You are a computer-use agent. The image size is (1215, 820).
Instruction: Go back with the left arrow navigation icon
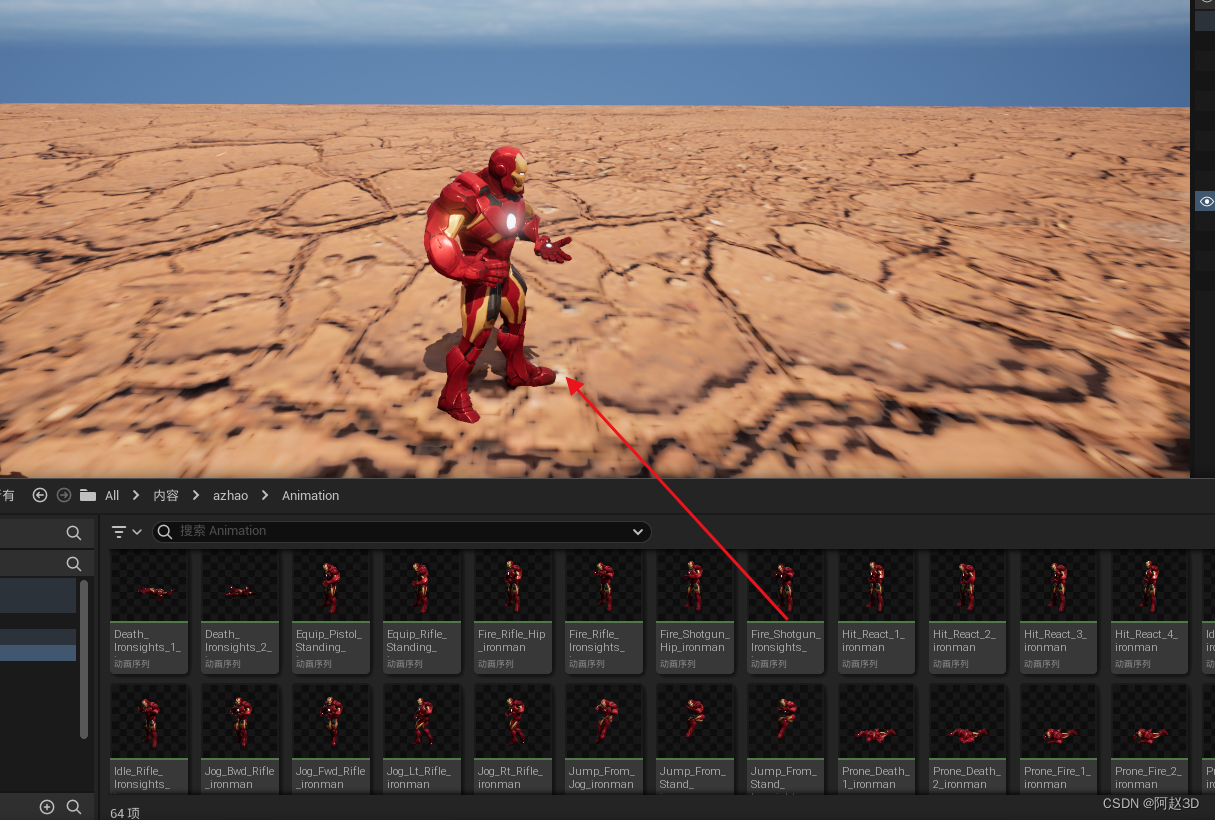(40, 495)
